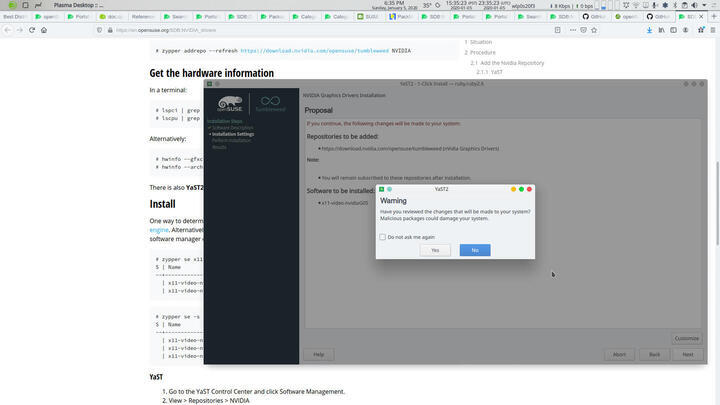The image size is (720, 405).
Task: Bookmark this page with the star icon
Action: (x=594, y=30)
